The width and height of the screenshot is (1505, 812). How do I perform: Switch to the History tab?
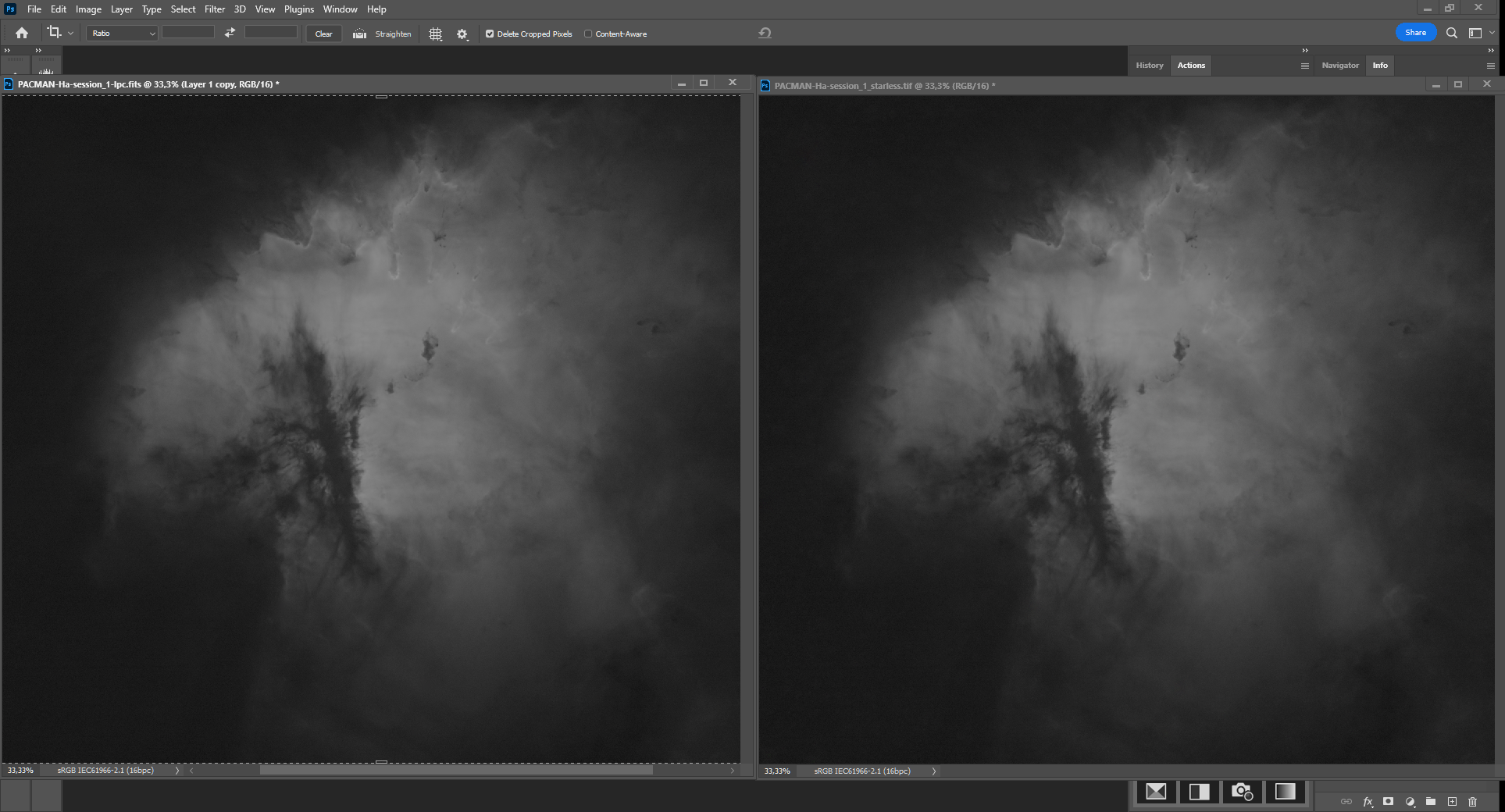[1150, 66]
